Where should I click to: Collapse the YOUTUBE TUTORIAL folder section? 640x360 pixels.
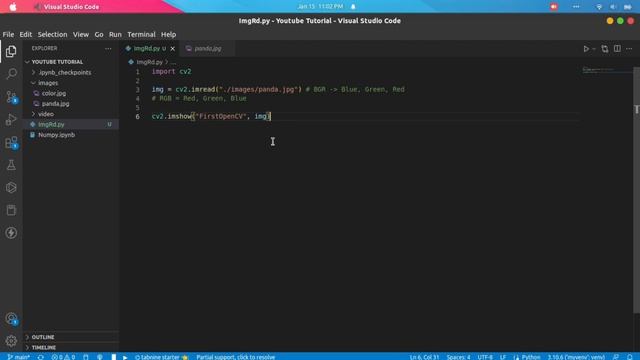71,62
